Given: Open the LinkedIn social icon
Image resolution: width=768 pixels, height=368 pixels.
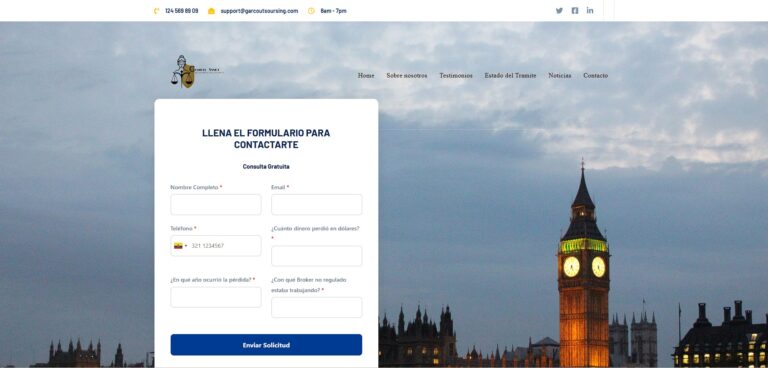Looking at the screenshot, I should point(590,10).
